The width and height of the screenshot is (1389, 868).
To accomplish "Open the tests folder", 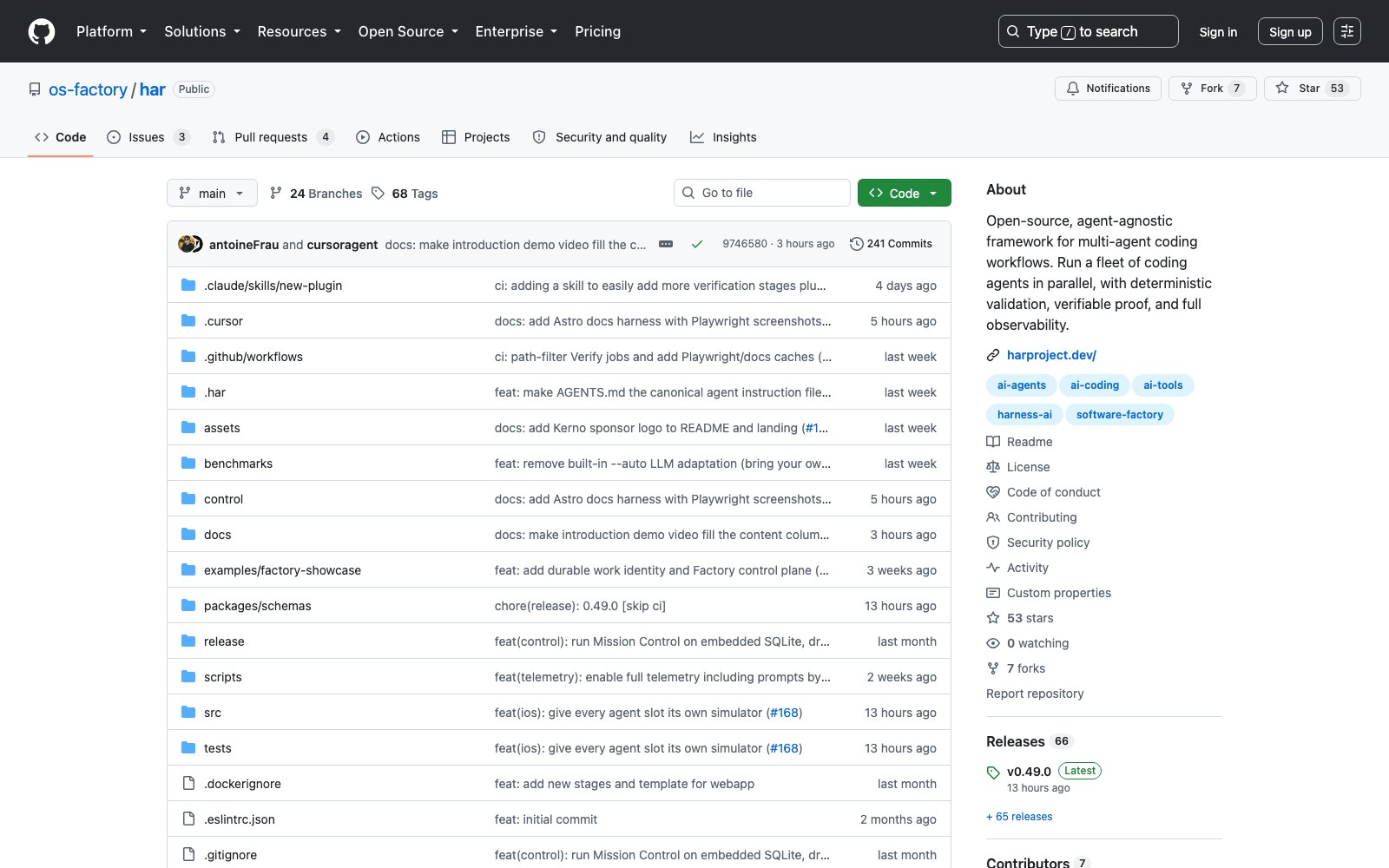I will pyautogui.click(x=217, y=748).
